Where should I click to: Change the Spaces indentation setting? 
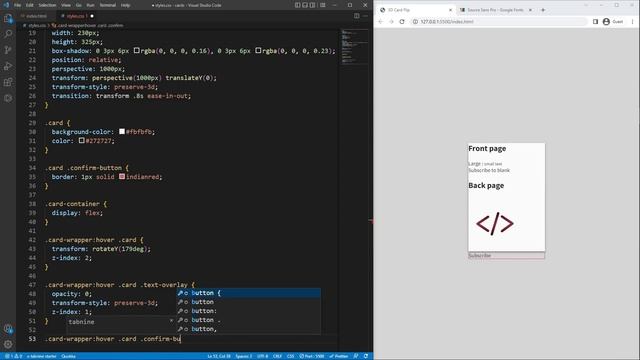tap(244, 356)
